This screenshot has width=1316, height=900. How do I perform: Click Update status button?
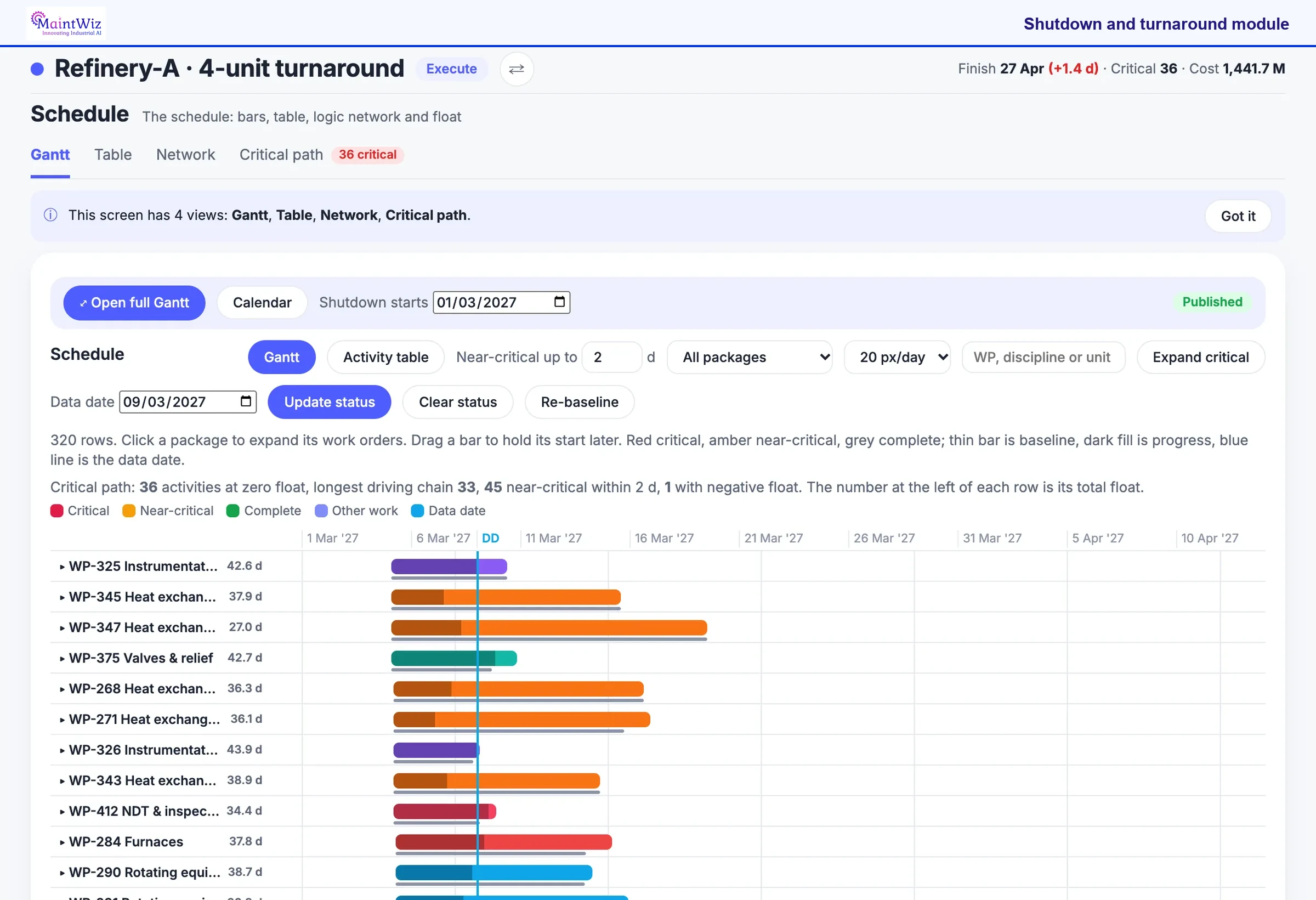click(329, 401)
